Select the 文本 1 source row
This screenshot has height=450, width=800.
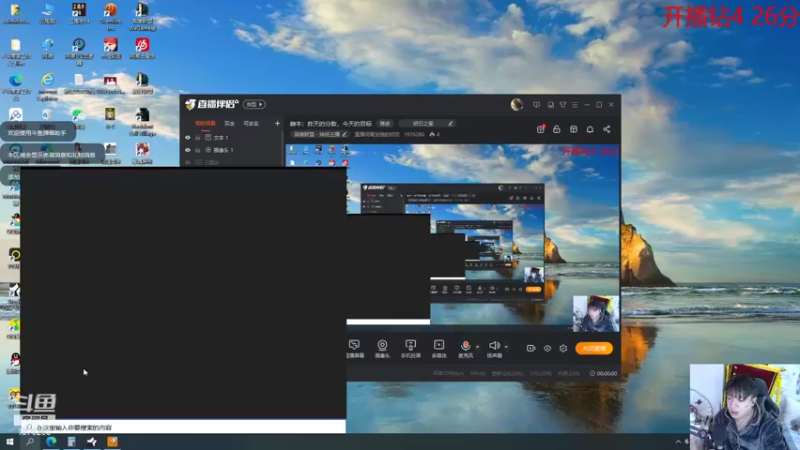click(x=232, y=138)
